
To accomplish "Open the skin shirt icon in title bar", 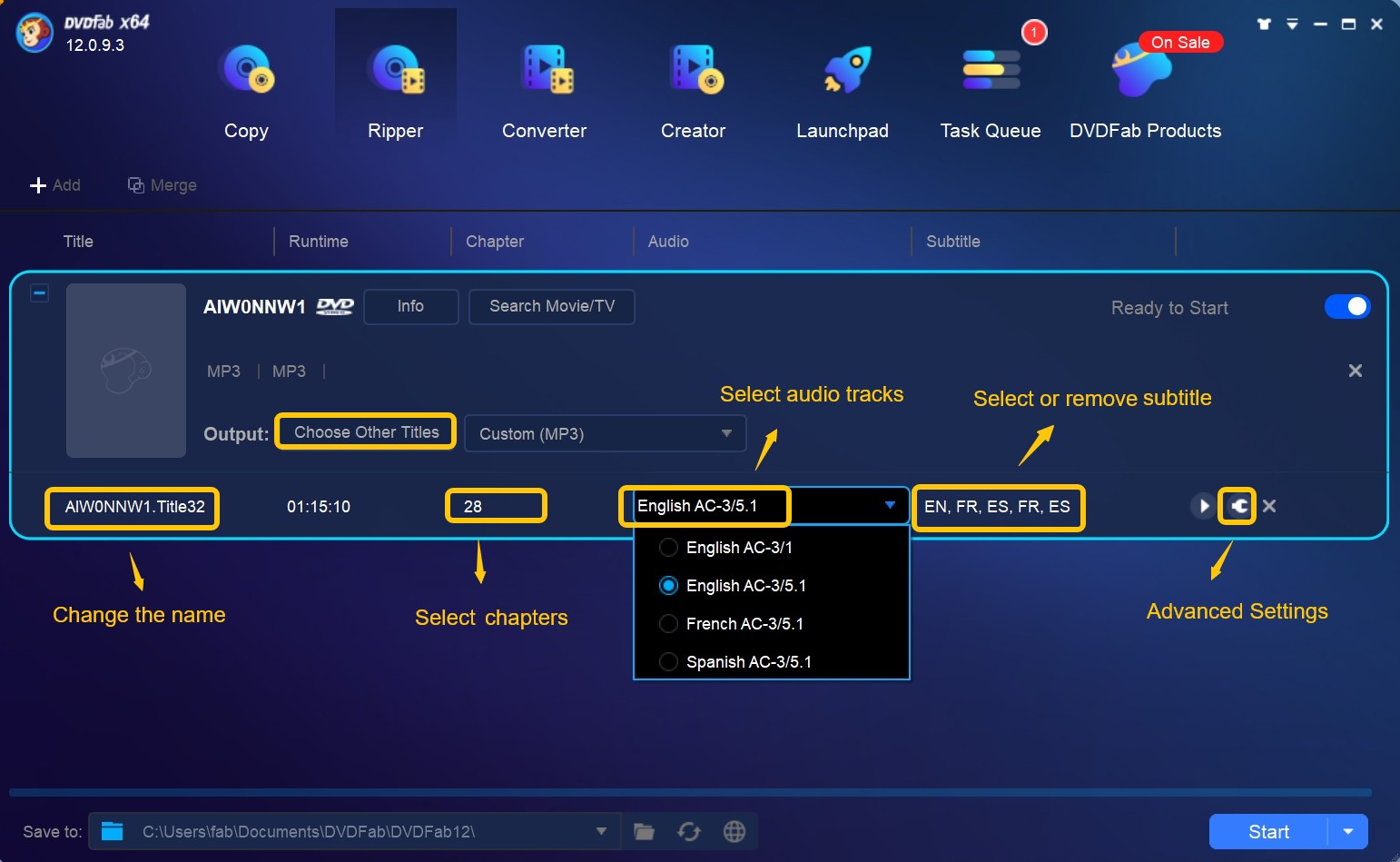I will pos(1264,25).
